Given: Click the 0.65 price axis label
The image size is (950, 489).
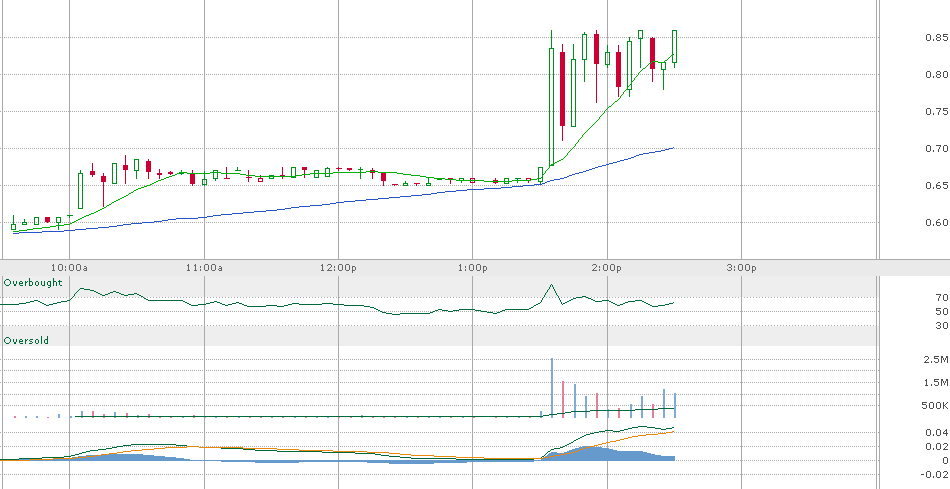Looking at the screenshot, I should pos(936,185).
